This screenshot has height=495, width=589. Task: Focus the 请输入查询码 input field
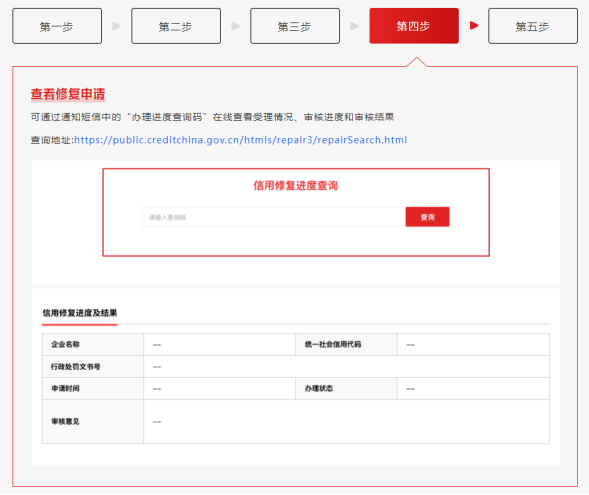tap(274, 217)
